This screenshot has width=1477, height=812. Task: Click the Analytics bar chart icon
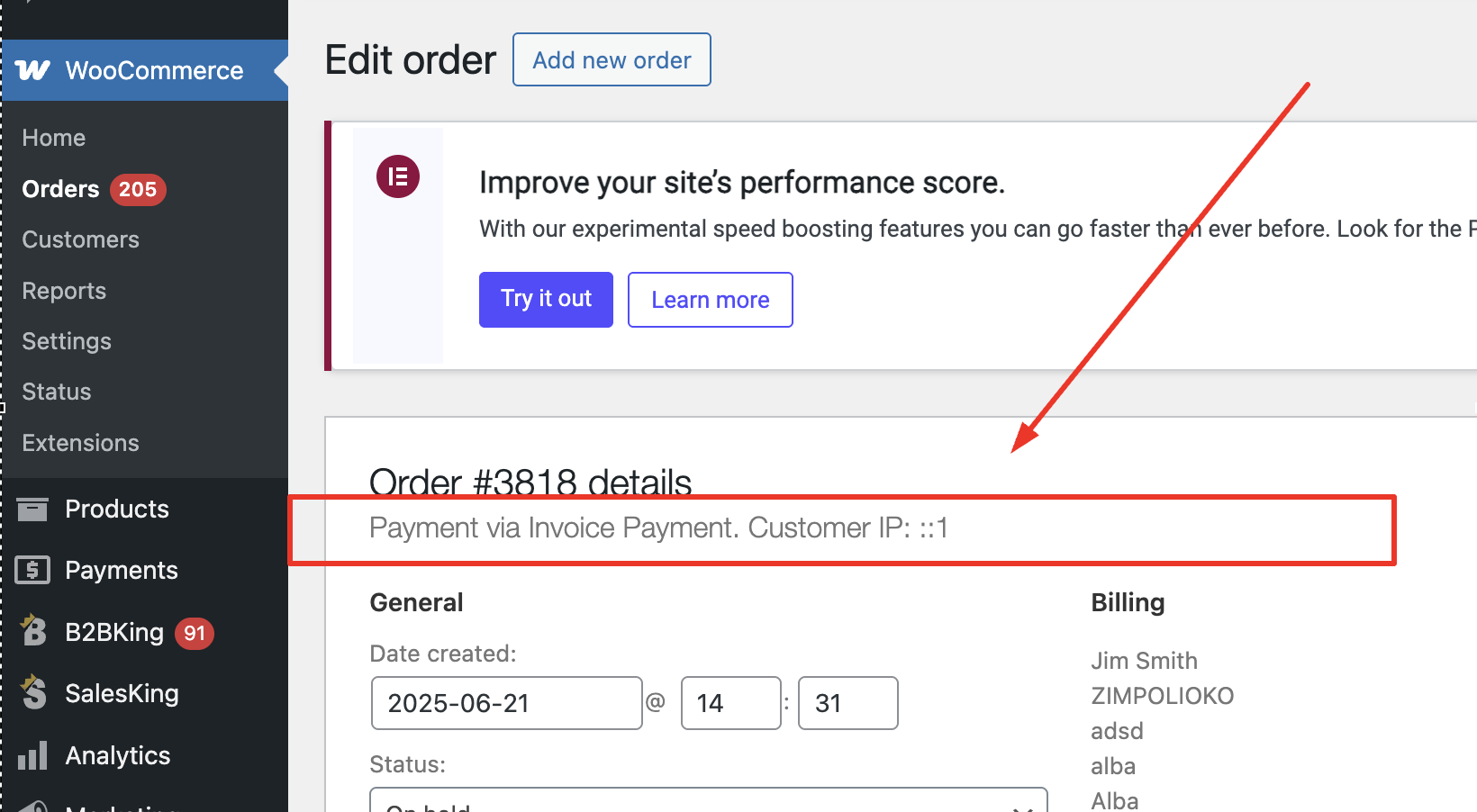(x=32, y=755)
